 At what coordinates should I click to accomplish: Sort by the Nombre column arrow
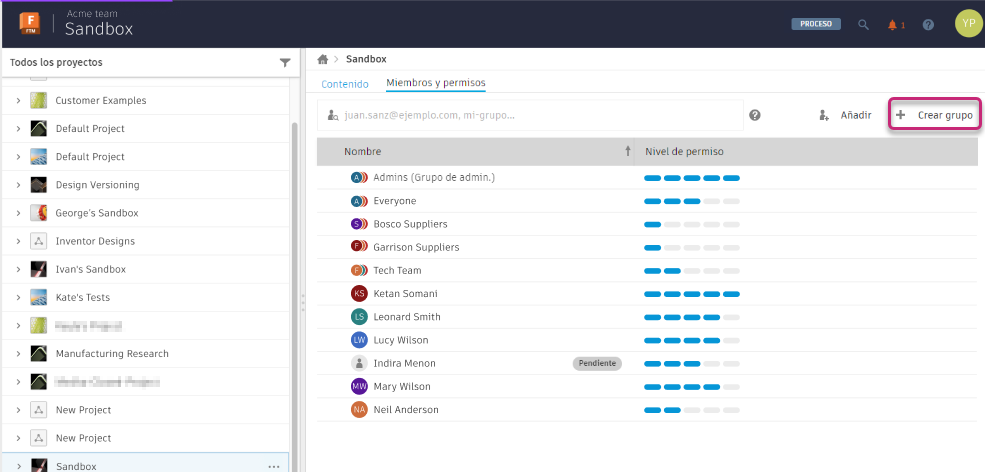(627, 151)
